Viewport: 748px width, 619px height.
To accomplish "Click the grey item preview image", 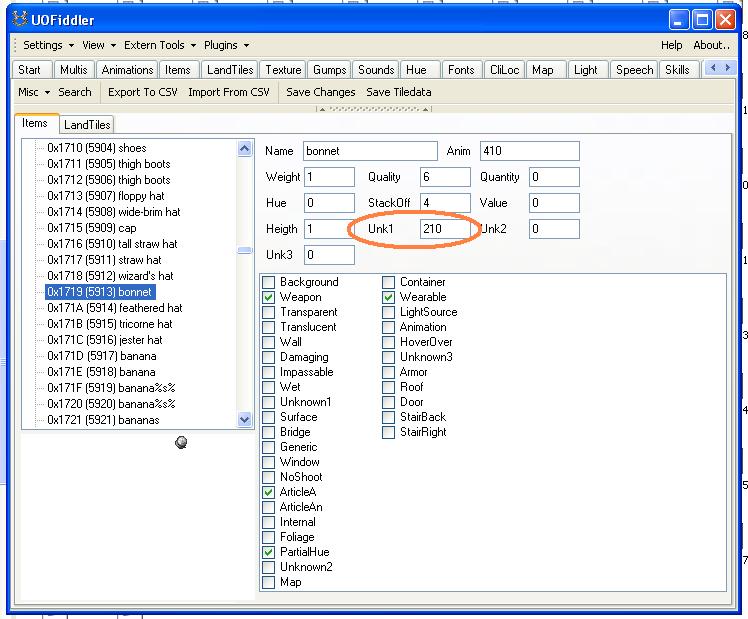I will pyautogui.click(x=181, y=443).
